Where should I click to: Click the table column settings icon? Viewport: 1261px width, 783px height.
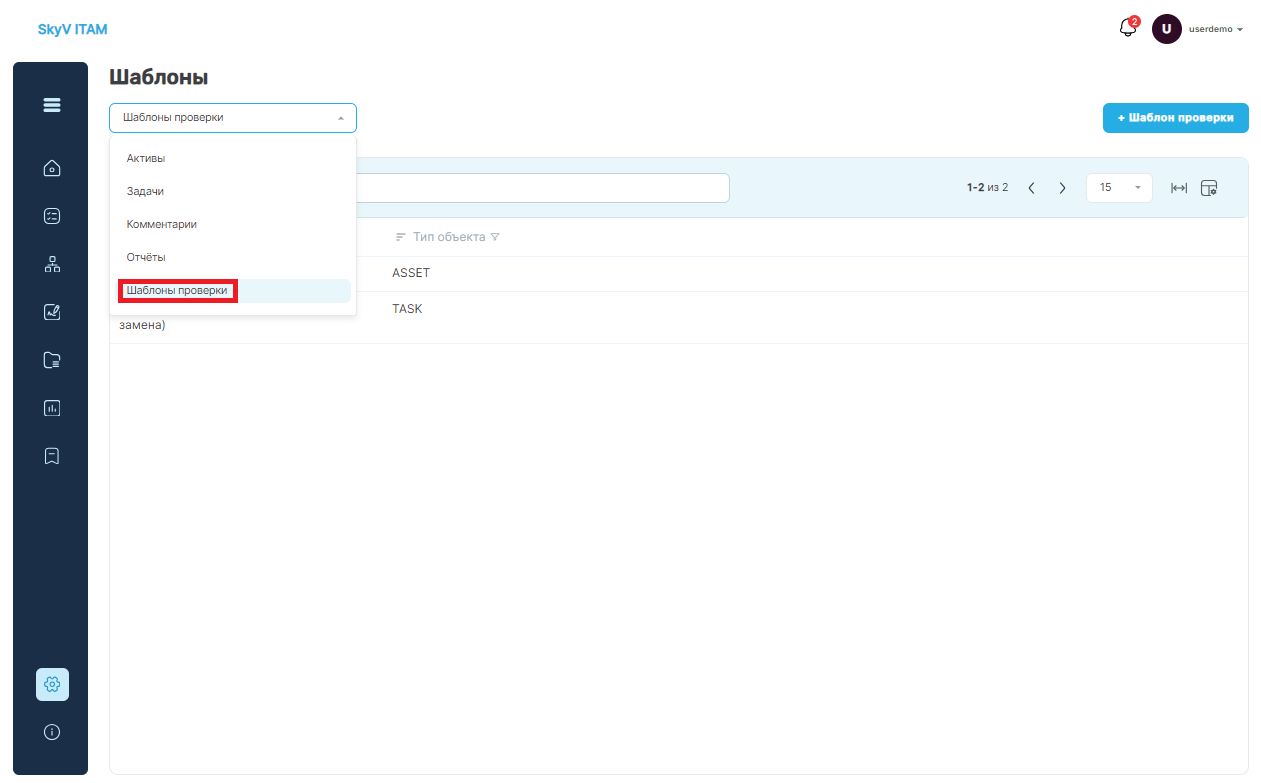pyautogui.click(x=1209, y=188)
